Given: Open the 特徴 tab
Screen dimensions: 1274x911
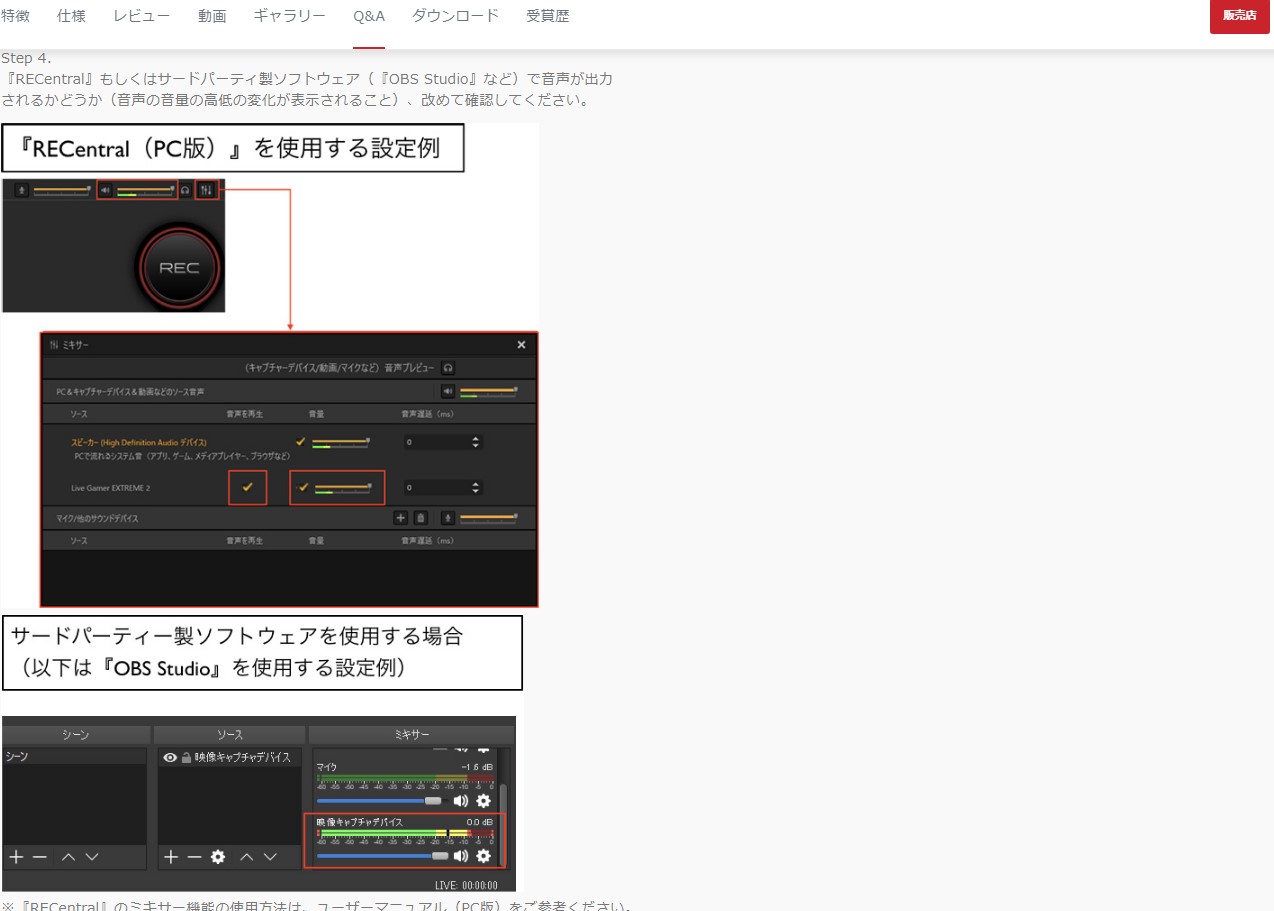Looking at the screenshot, I should [x=15, y=16].
